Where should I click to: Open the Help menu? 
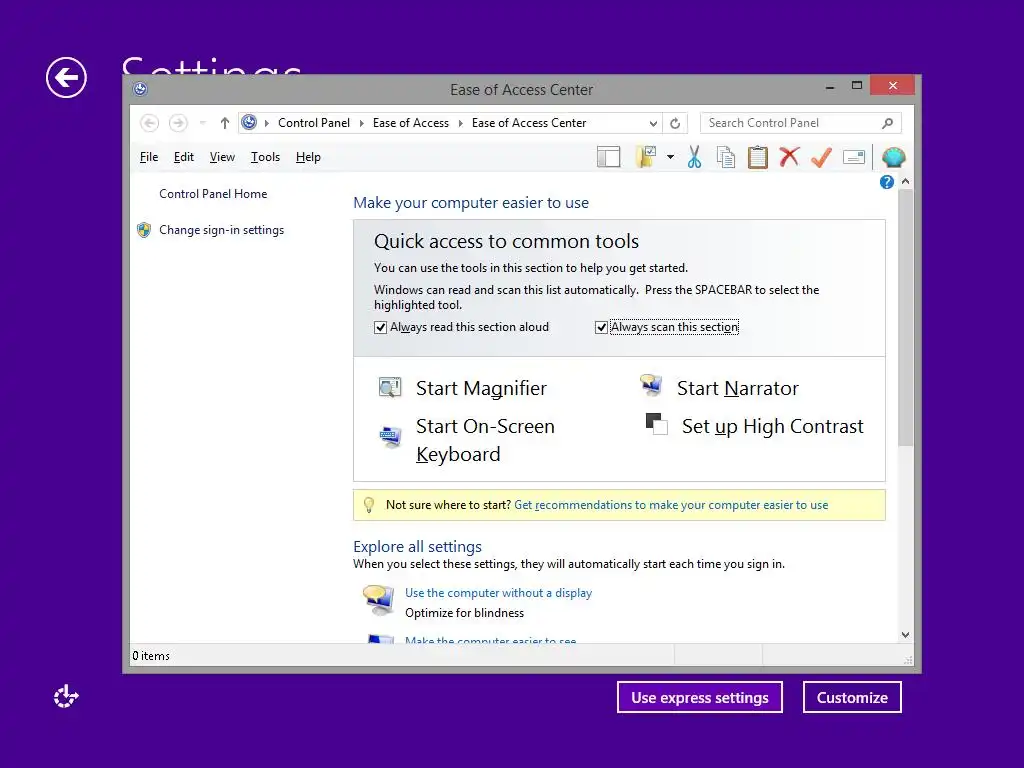click(308, 157)
